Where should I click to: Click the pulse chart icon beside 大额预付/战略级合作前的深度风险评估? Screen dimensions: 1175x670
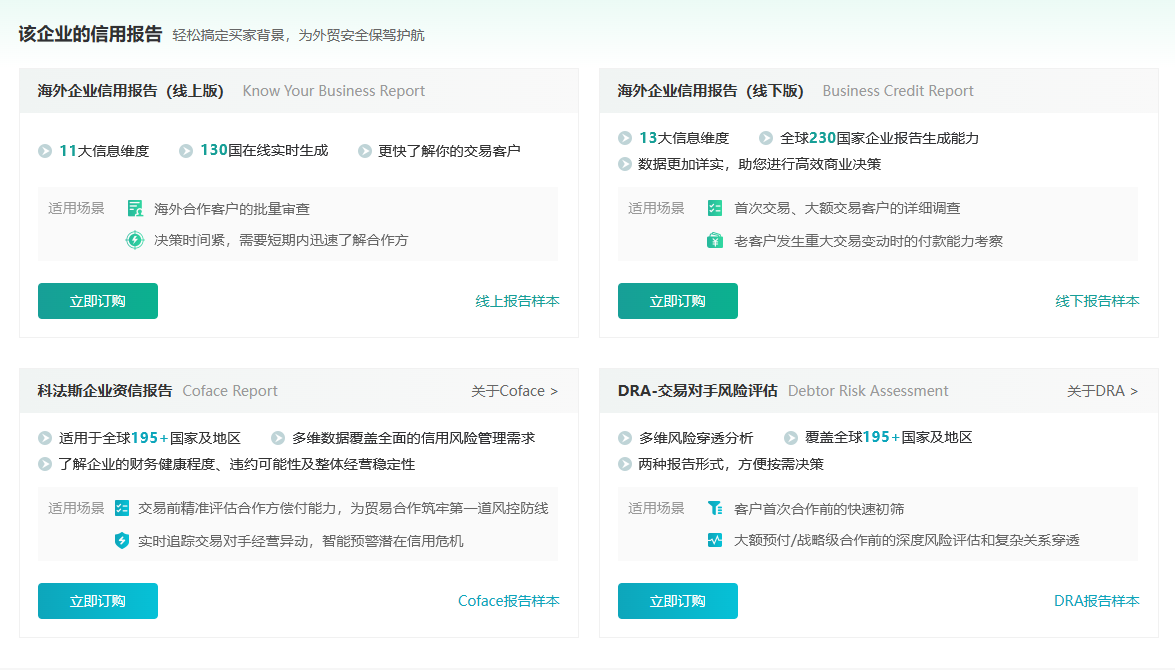click(x=715, y=540)
